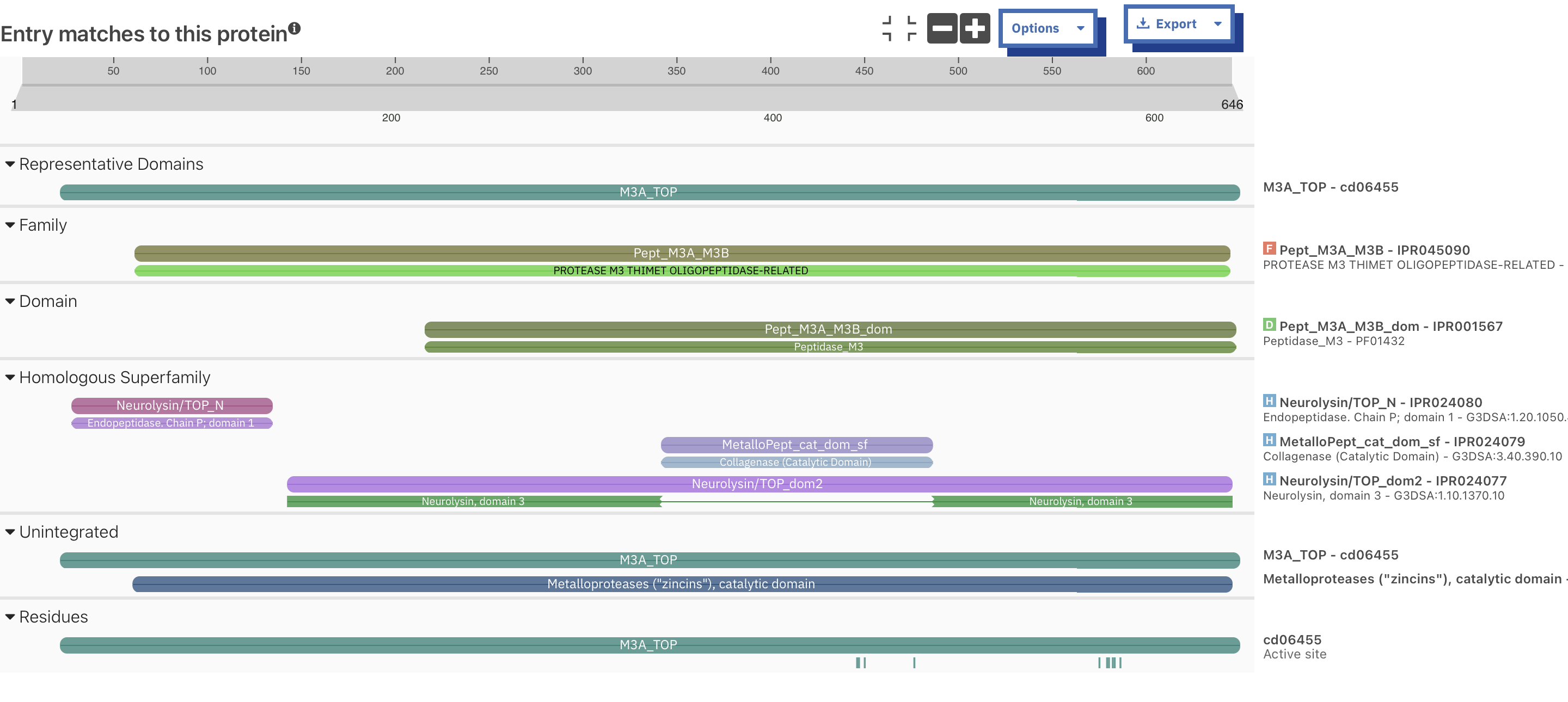Select M3A_TOP bar in Residues section
1568x702 pixels.
pos(650,645)
